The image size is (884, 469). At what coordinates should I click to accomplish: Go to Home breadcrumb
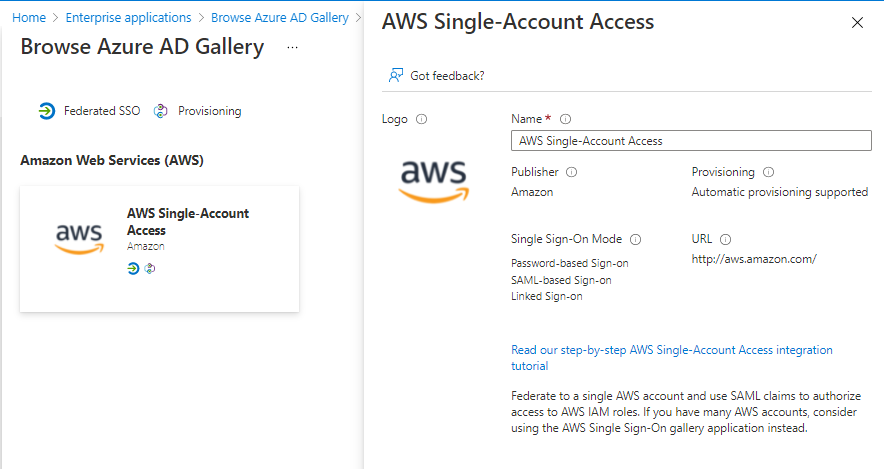[28, 17]
